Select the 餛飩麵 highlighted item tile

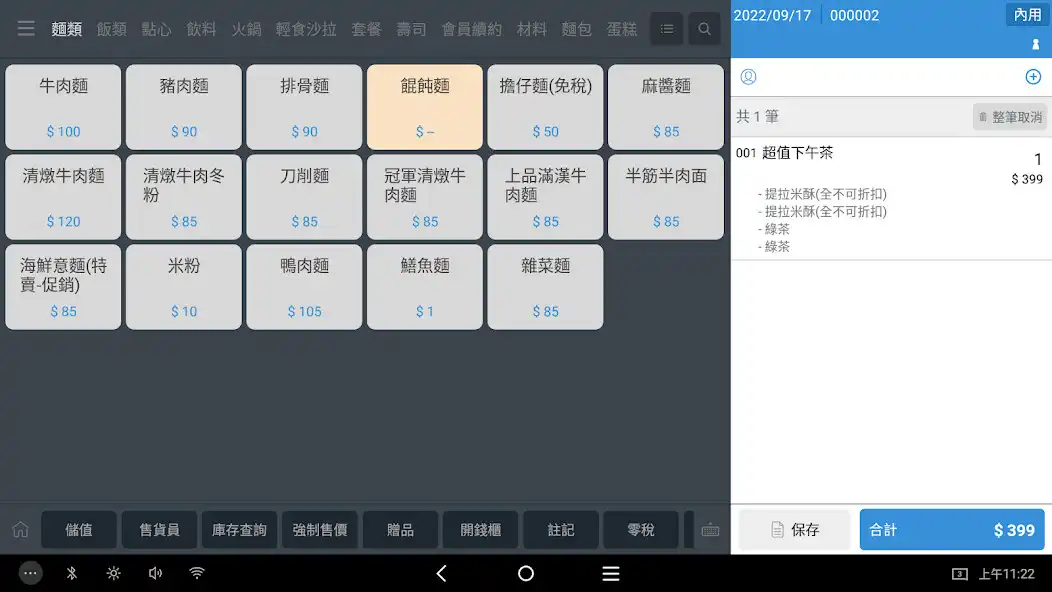(424, 107)
